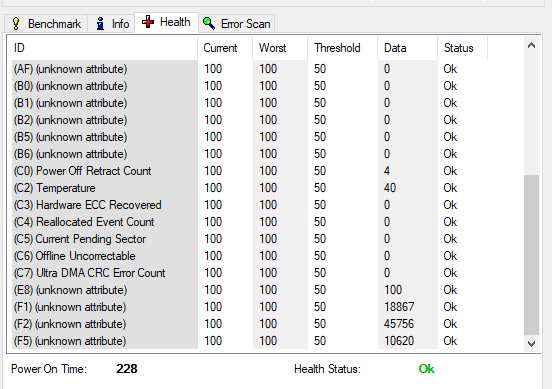
Task: Click the scrollbar up arrow
Action: (x=531, y=45)
